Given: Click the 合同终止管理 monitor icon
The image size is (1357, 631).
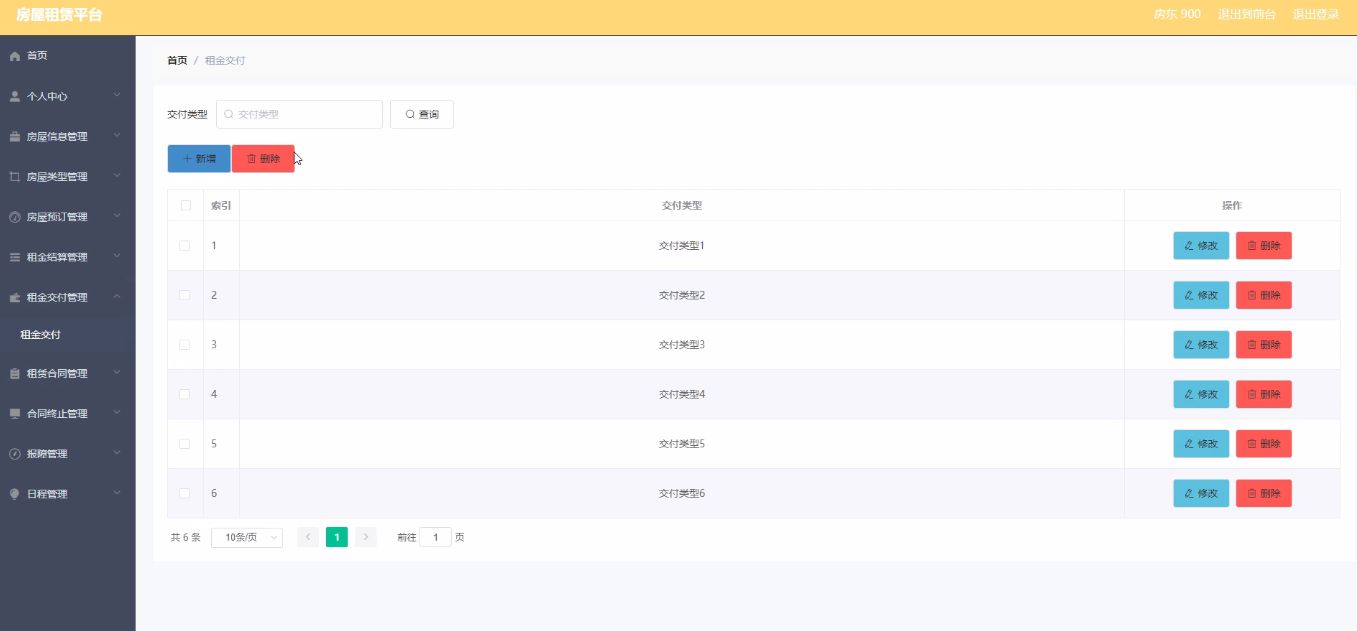Looking at the screenshot, I should [14, 413].
